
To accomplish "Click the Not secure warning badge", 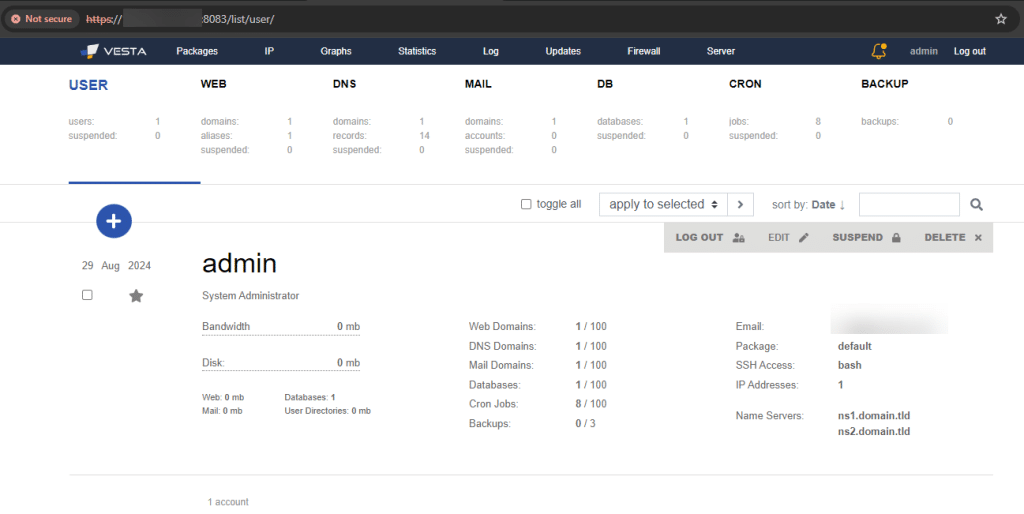I will (42, 19).
